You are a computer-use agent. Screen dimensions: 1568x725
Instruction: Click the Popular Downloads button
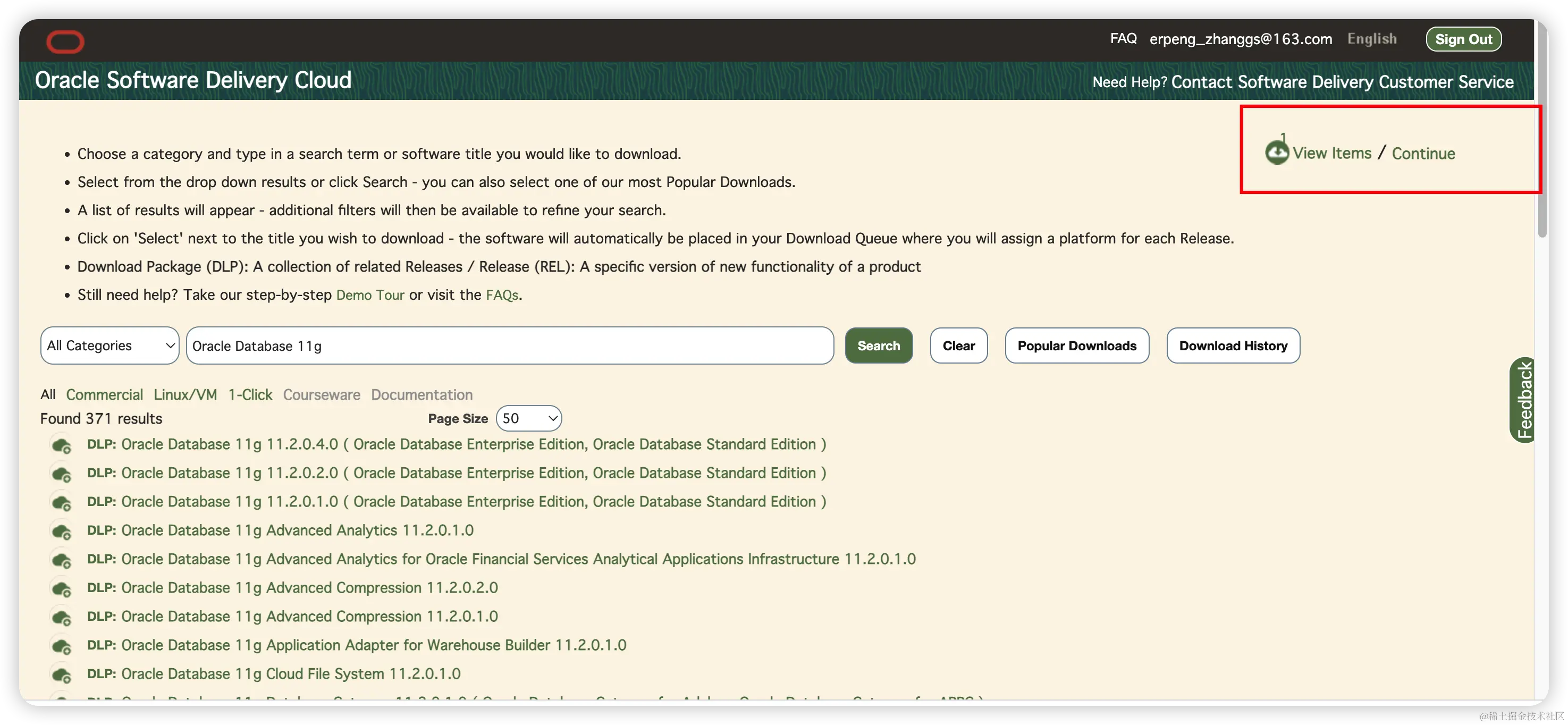click(1076, 346)
